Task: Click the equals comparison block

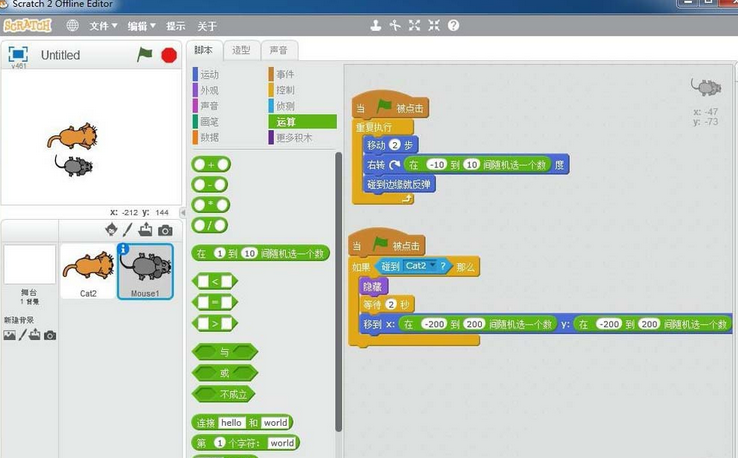Action: (215, 302)
